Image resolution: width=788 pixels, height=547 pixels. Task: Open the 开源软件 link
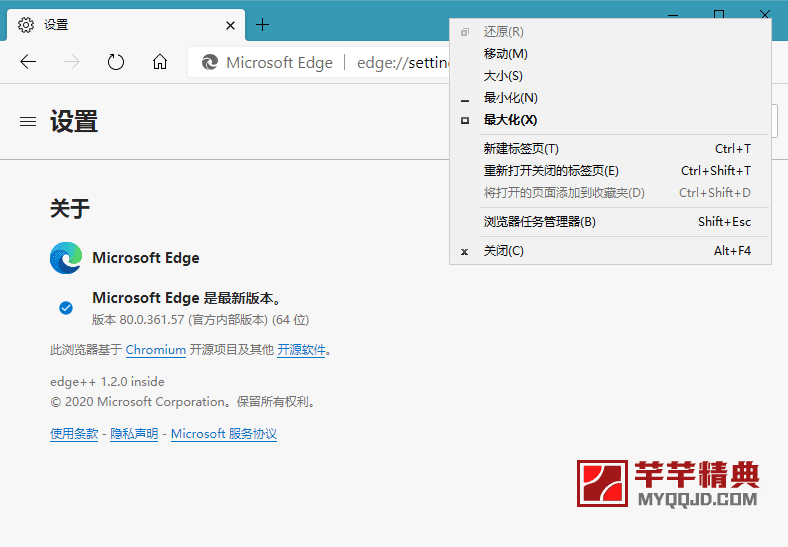click(302, 350)
